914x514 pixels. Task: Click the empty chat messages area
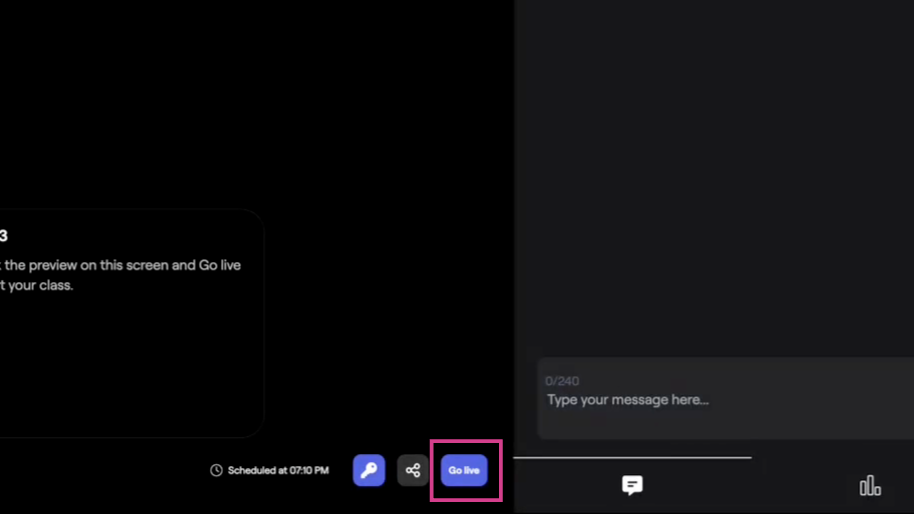coord(714,180)
